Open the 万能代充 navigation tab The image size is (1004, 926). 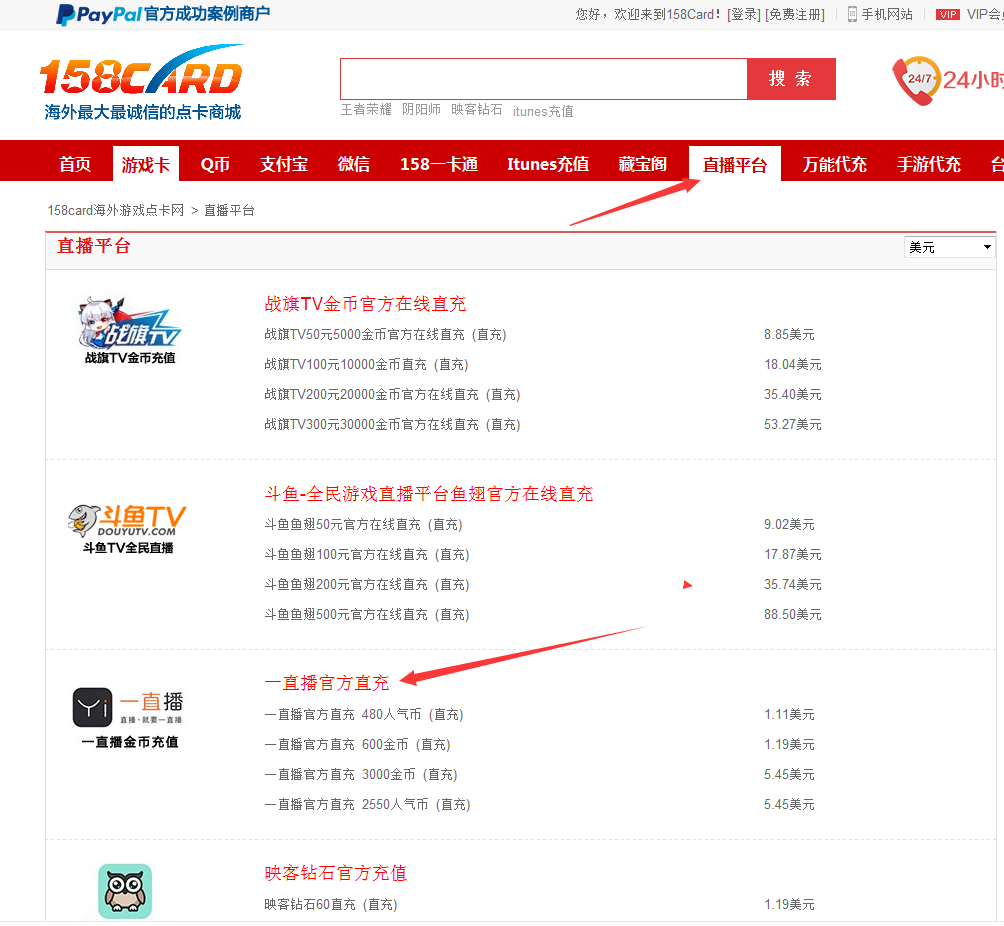coord(834,164)
